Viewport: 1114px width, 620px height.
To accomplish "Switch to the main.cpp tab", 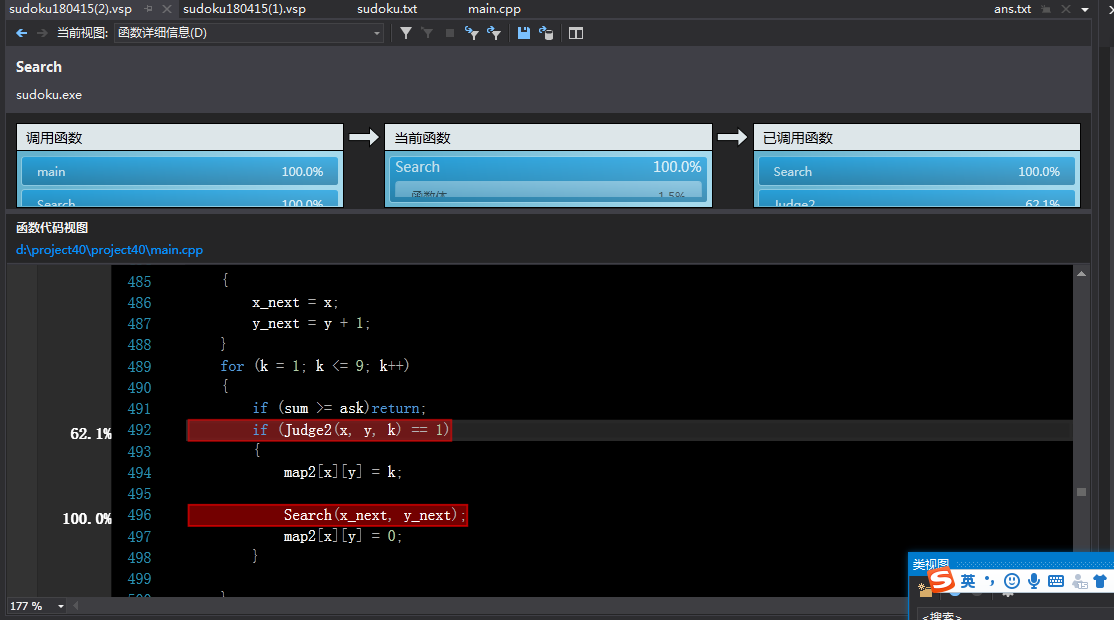I will [x=494, y=9].
